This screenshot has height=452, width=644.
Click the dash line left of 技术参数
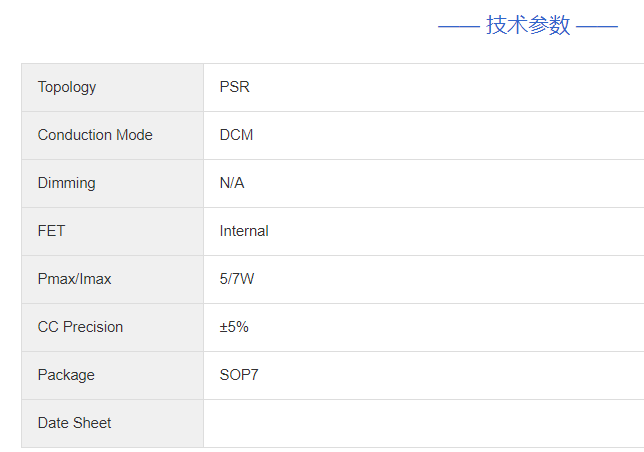pyautogui.click(x=458, y=27)
